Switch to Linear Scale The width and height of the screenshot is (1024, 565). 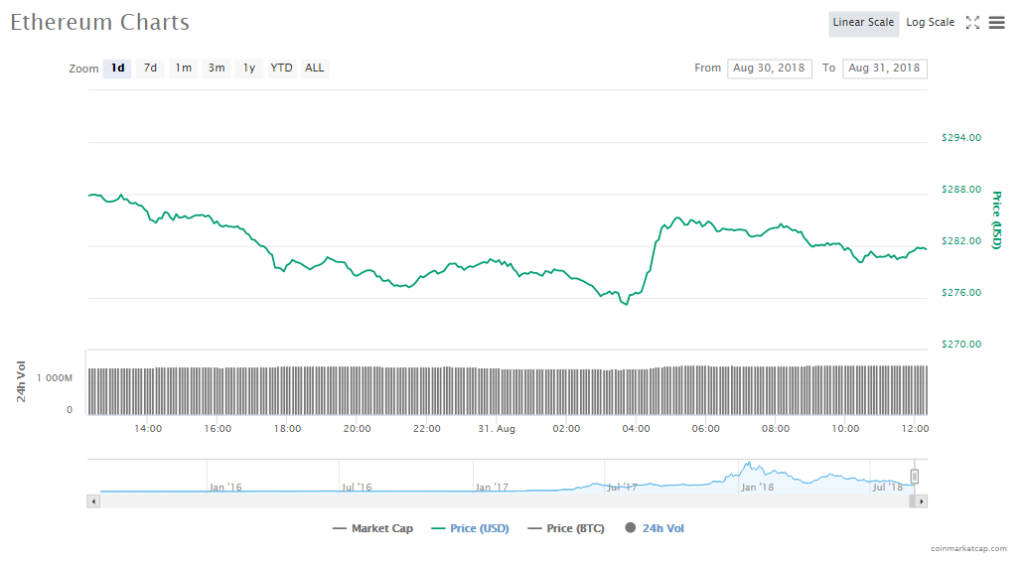(863, 23)
